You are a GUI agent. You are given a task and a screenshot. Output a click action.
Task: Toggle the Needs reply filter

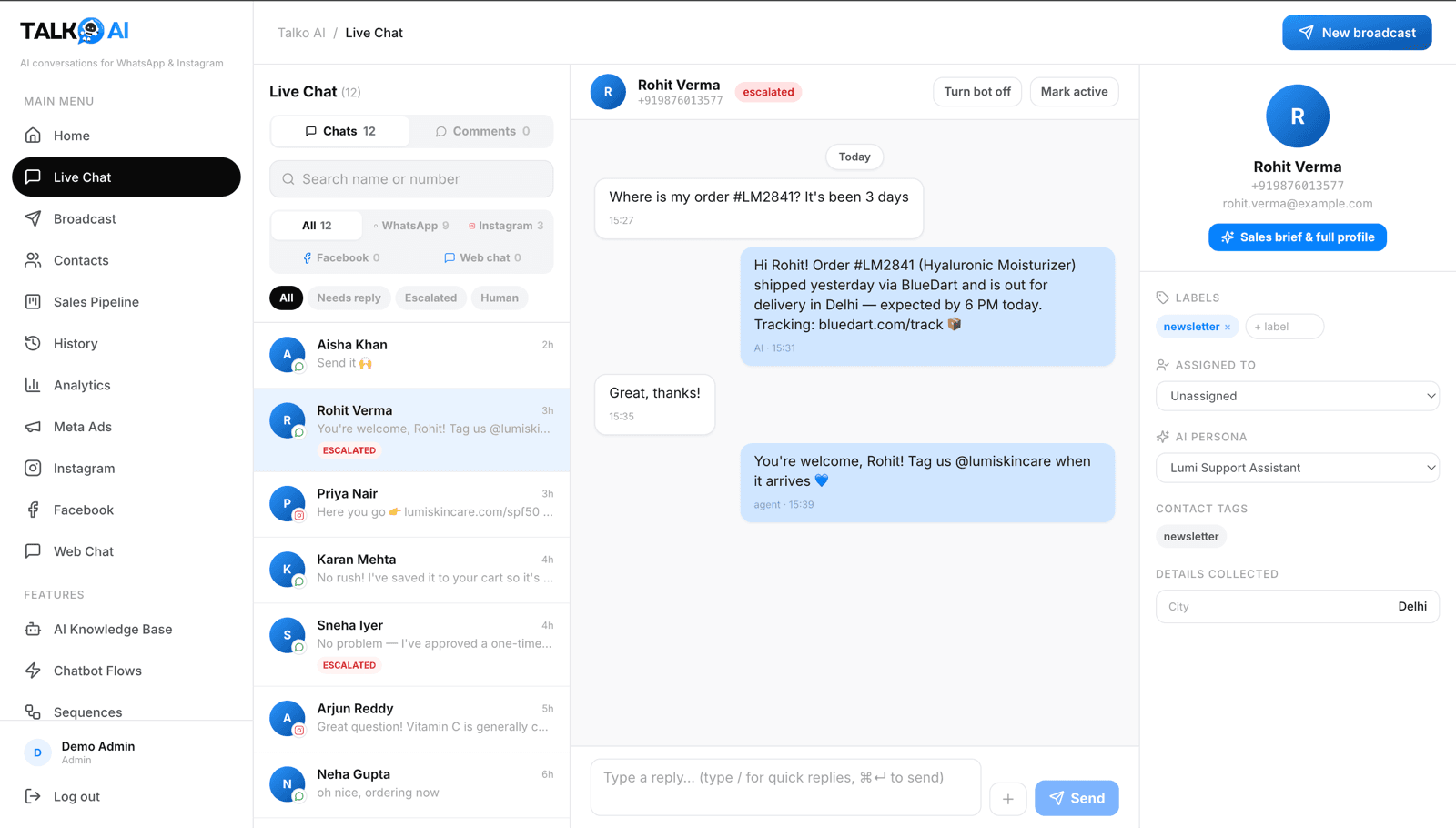349,298
